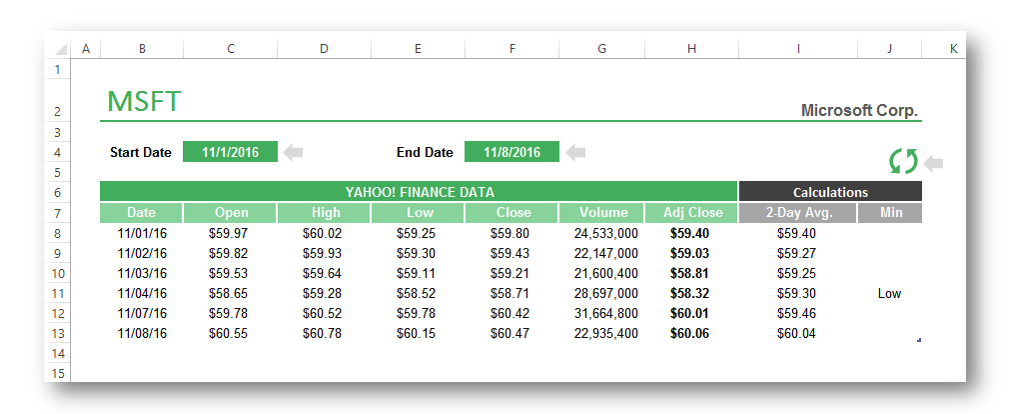Image resolution: width=1011 pixels, height=414 pixels.
Task: Click the High column heading
Action: (x=324, y=213)
